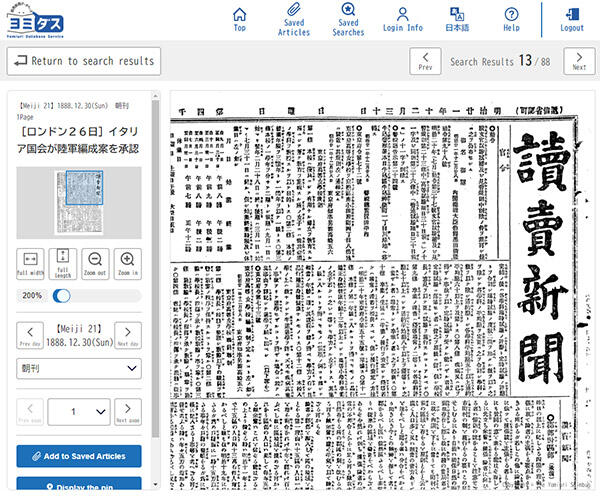Open Help question mark icon
This screenshot has width=600, height=497.
pyautogui.click(x=511, y=20)
